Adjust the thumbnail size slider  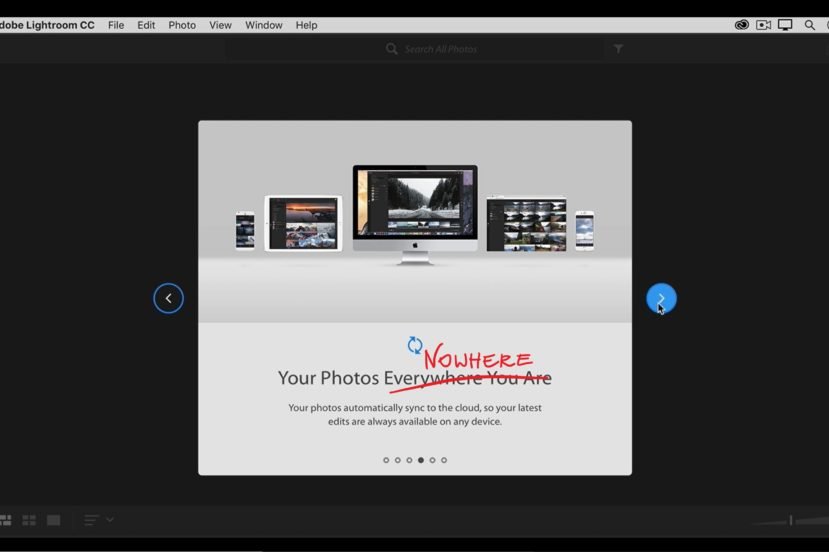[790, 521]
